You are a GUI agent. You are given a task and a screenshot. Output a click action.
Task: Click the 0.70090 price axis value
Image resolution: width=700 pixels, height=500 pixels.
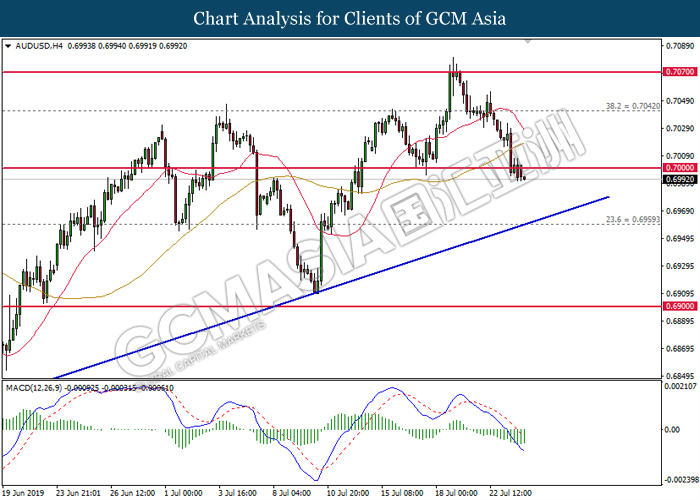pyautogui.click(x=680, y=156)
